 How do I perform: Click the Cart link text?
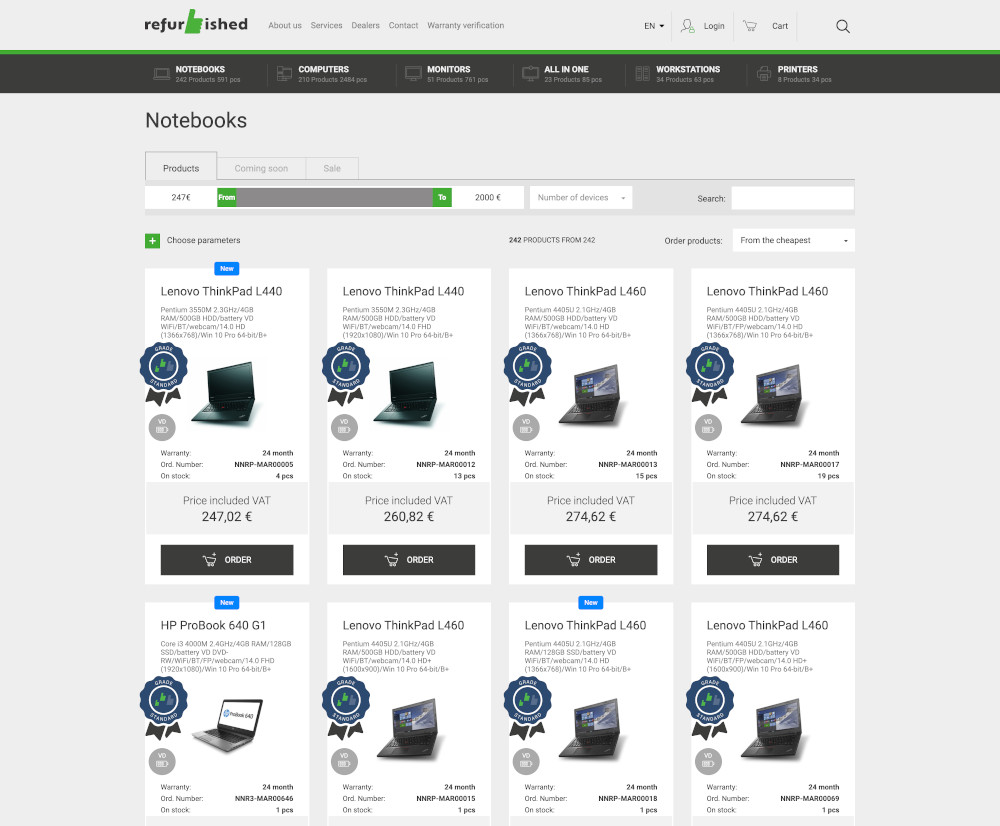click(x=780, y=26)
